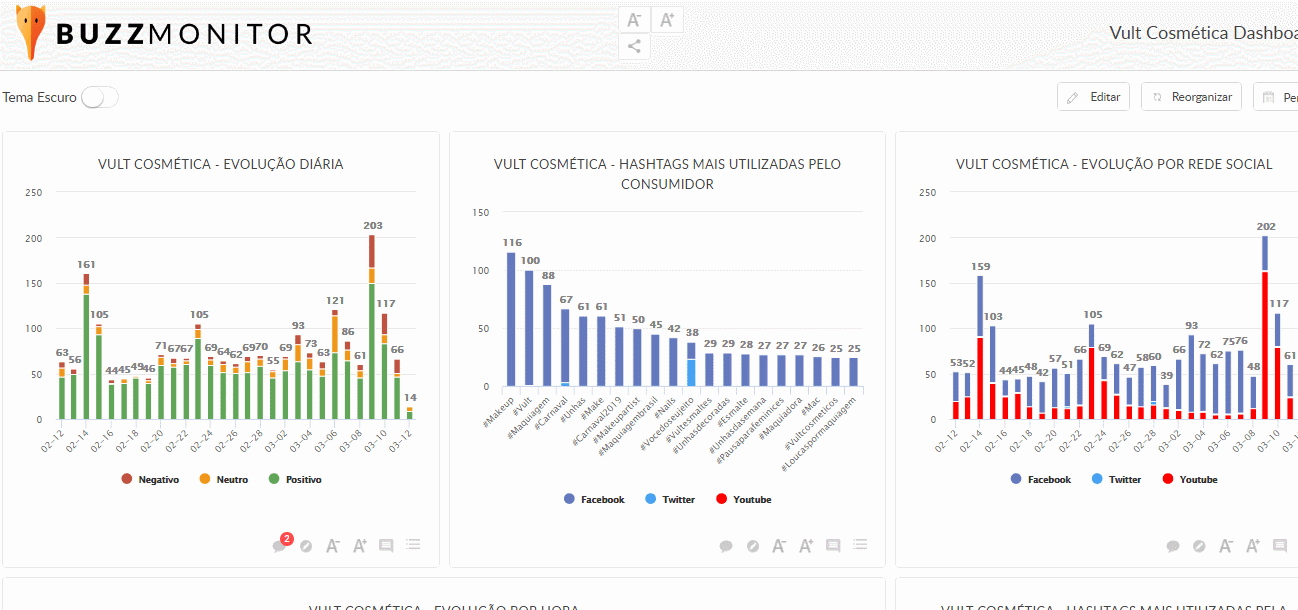Open the period calendar selector button
This screenshot has width=1298, height=610.
(1277, 97)
